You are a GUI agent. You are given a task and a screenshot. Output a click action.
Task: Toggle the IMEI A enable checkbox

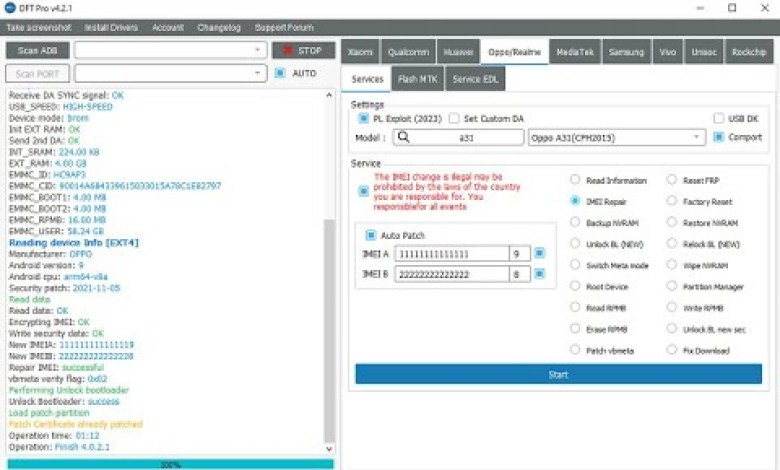539,253
